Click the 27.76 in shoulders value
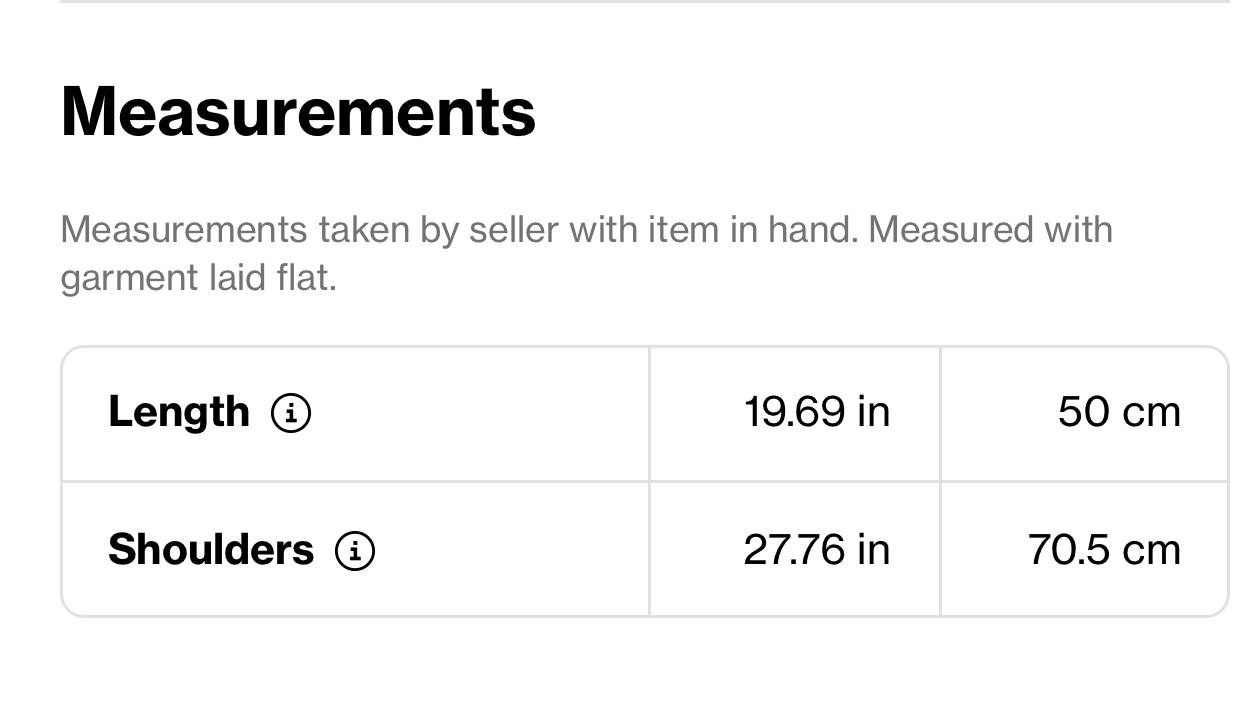The width and height of the screenshot is (1260, 725). click(817, 550)
